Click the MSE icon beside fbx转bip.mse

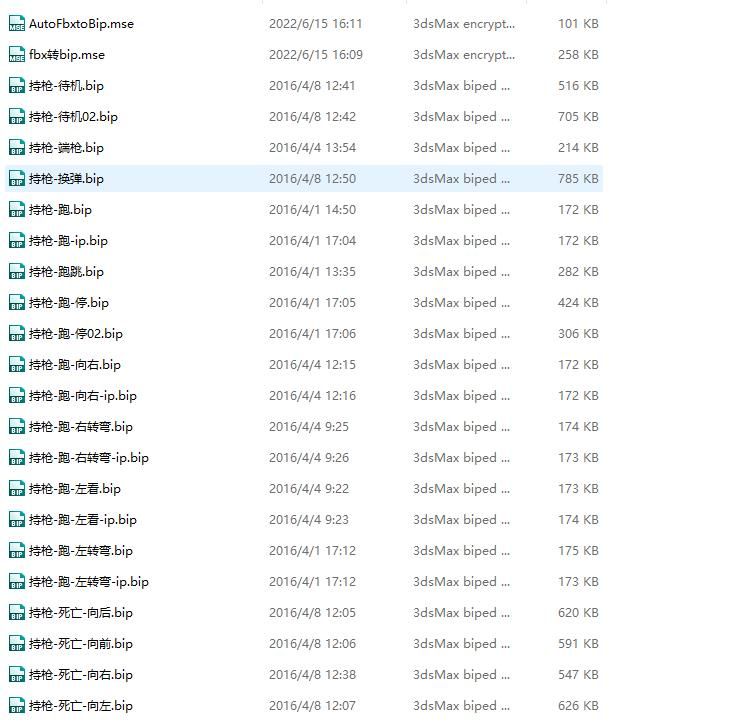pyautogui.click(x=16, y=55)
